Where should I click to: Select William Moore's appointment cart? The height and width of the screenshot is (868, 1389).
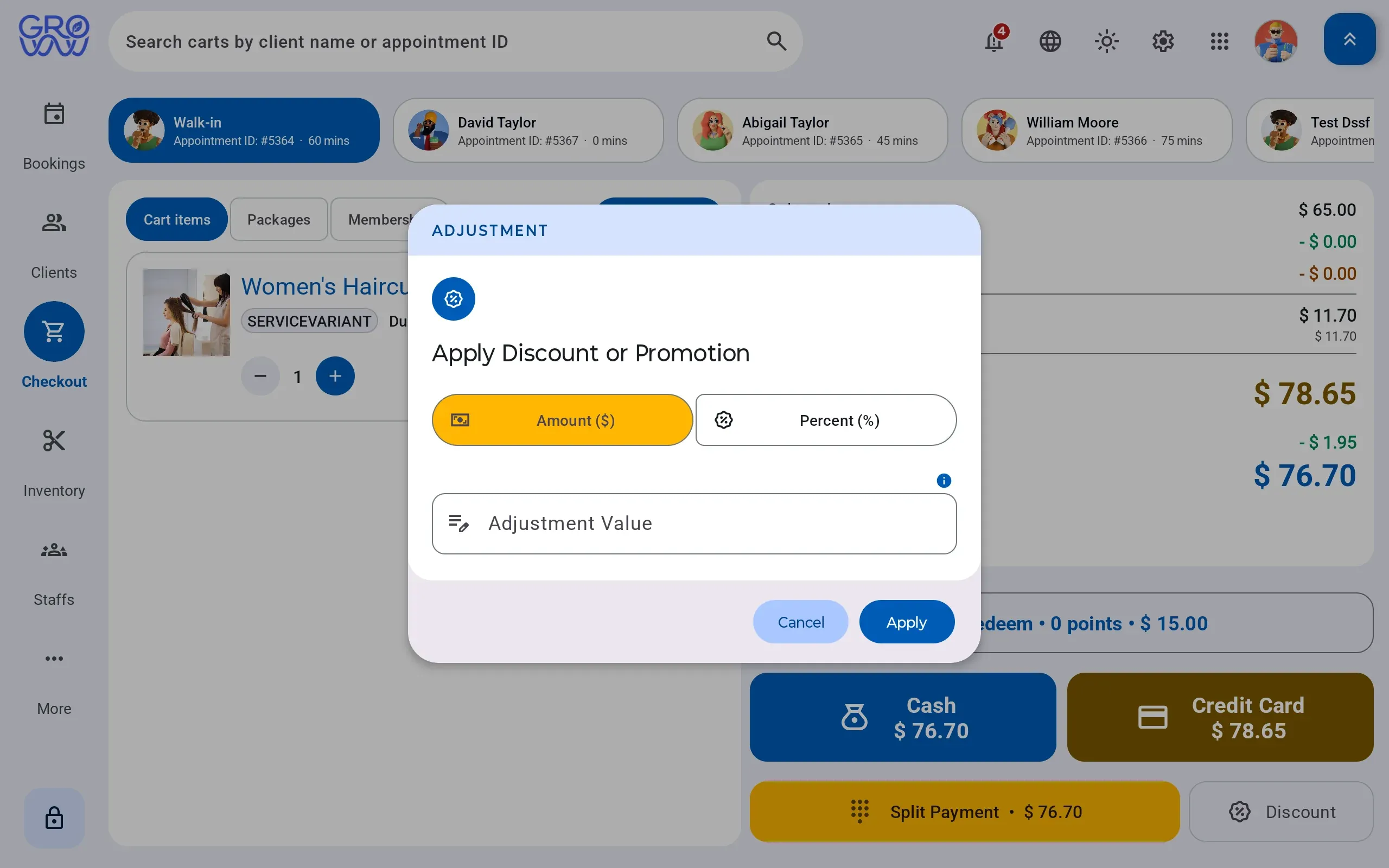coord(1096,130)
